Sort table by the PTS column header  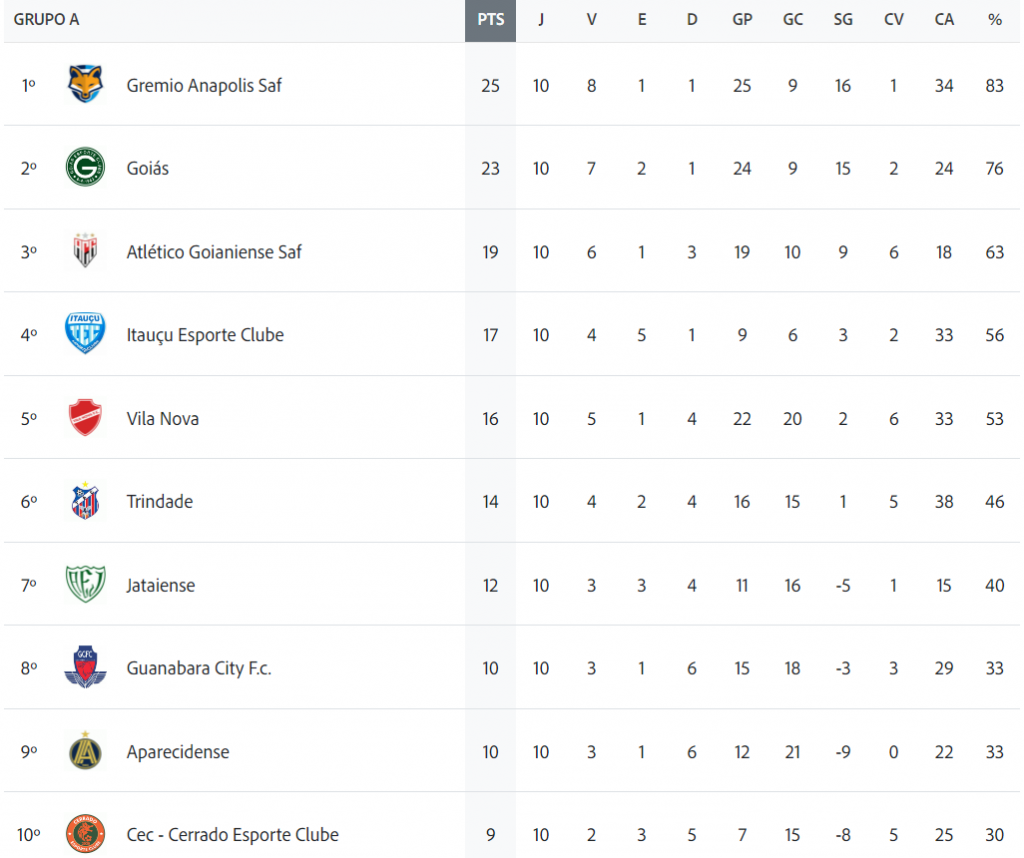[490, 20]
